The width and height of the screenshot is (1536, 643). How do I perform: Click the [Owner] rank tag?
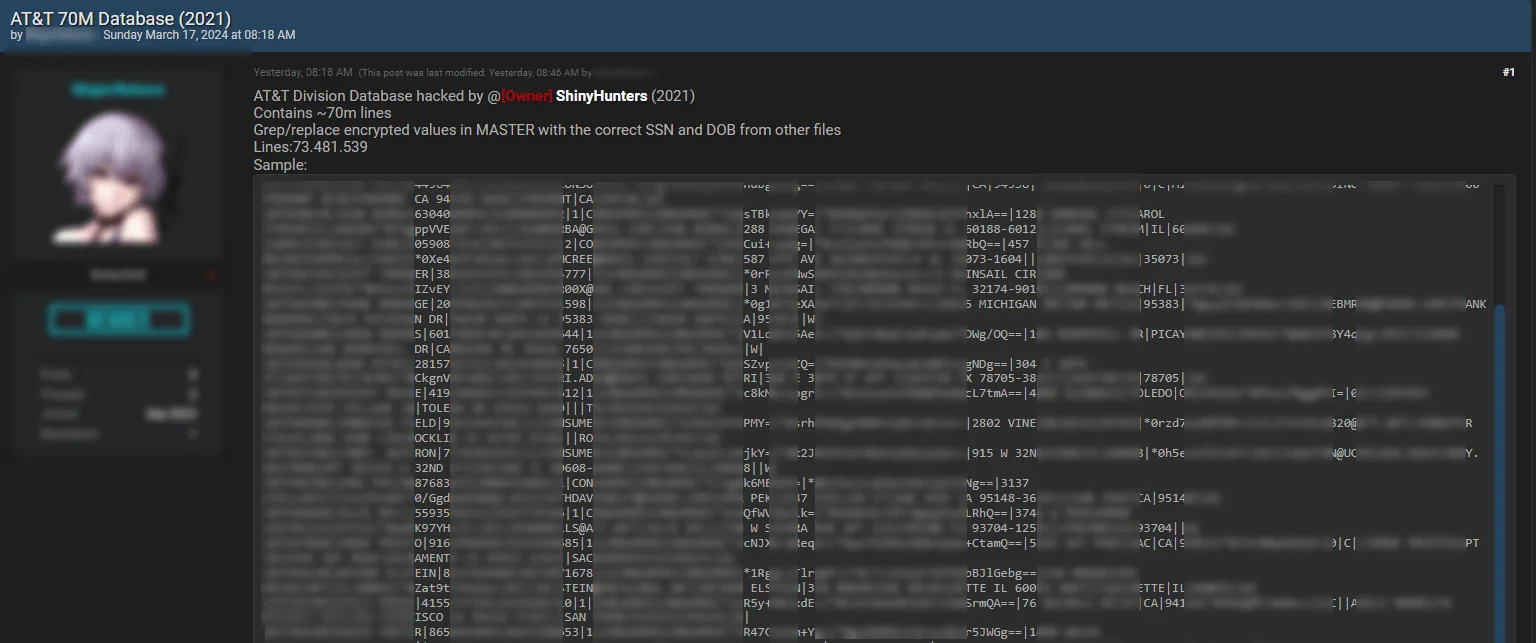tap(527, 96)
